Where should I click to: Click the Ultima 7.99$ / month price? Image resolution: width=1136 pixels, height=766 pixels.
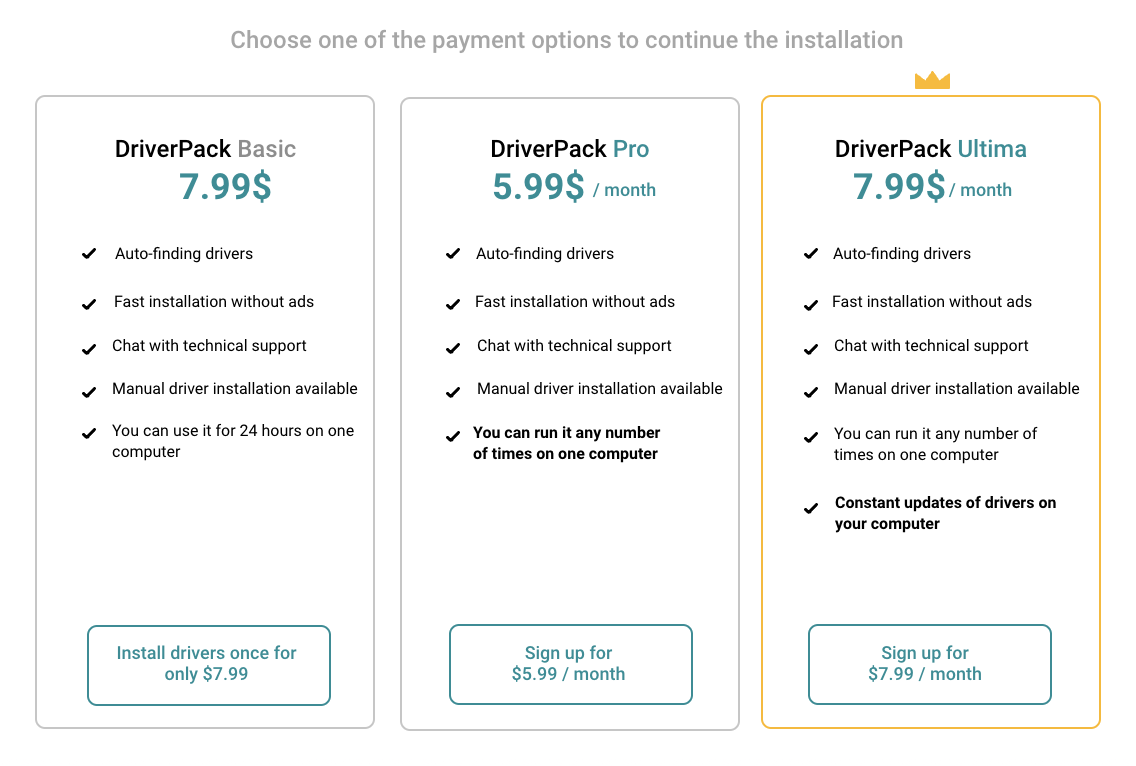coord(931,187)
